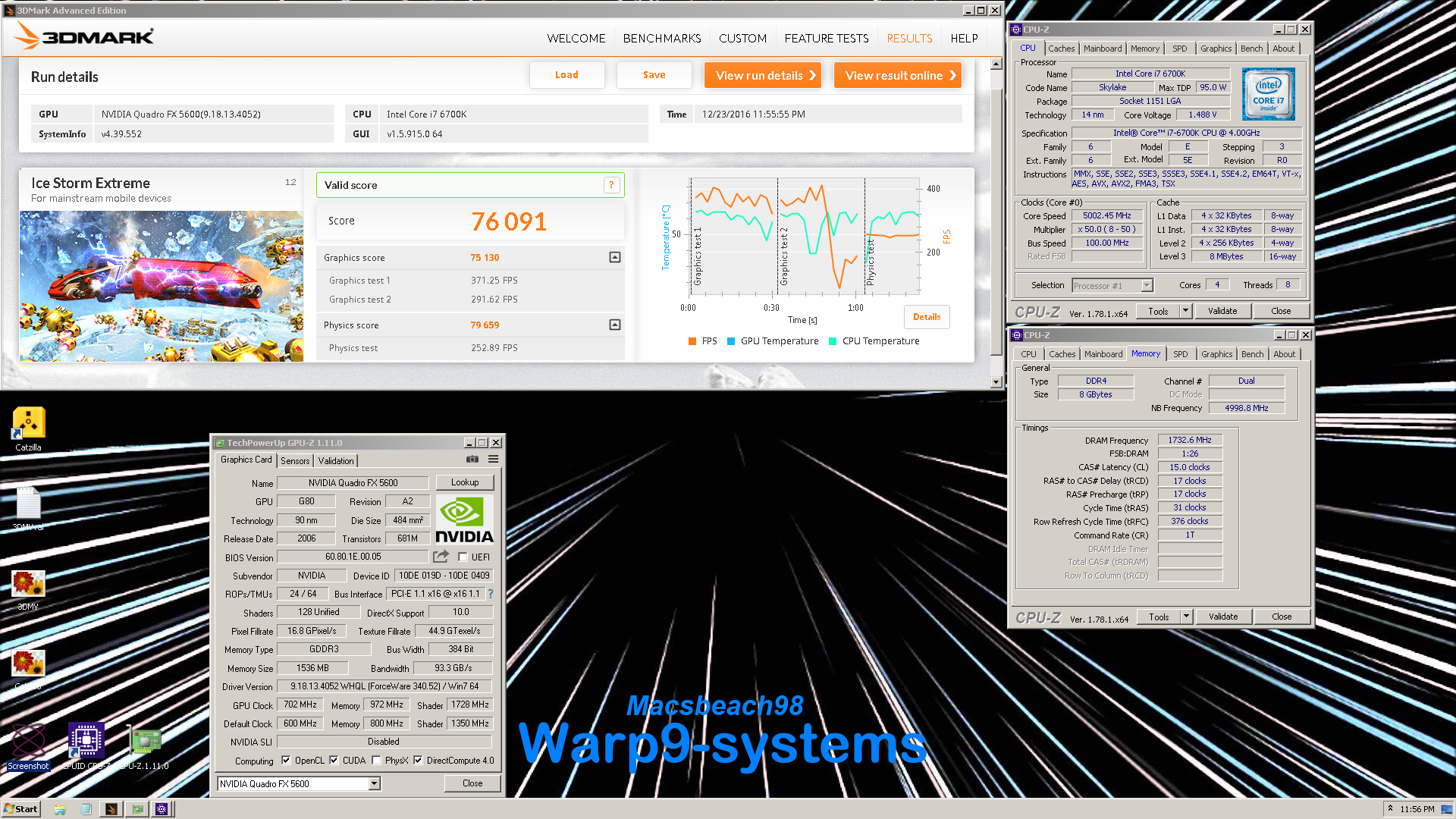Toggle the FPS series in the chart legend
Screen dimensions: 1456x819
tap(703, 341)
